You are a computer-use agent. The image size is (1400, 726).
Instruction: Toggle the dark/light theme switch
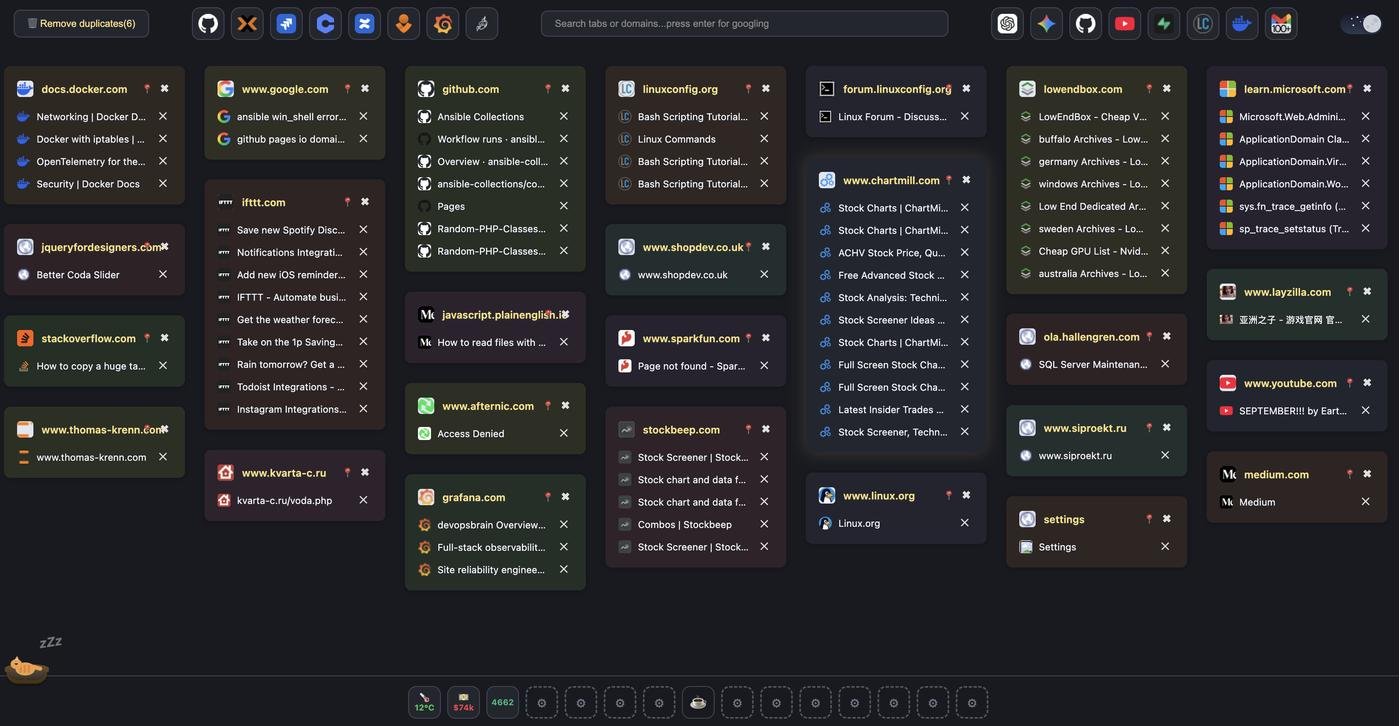1365,23
